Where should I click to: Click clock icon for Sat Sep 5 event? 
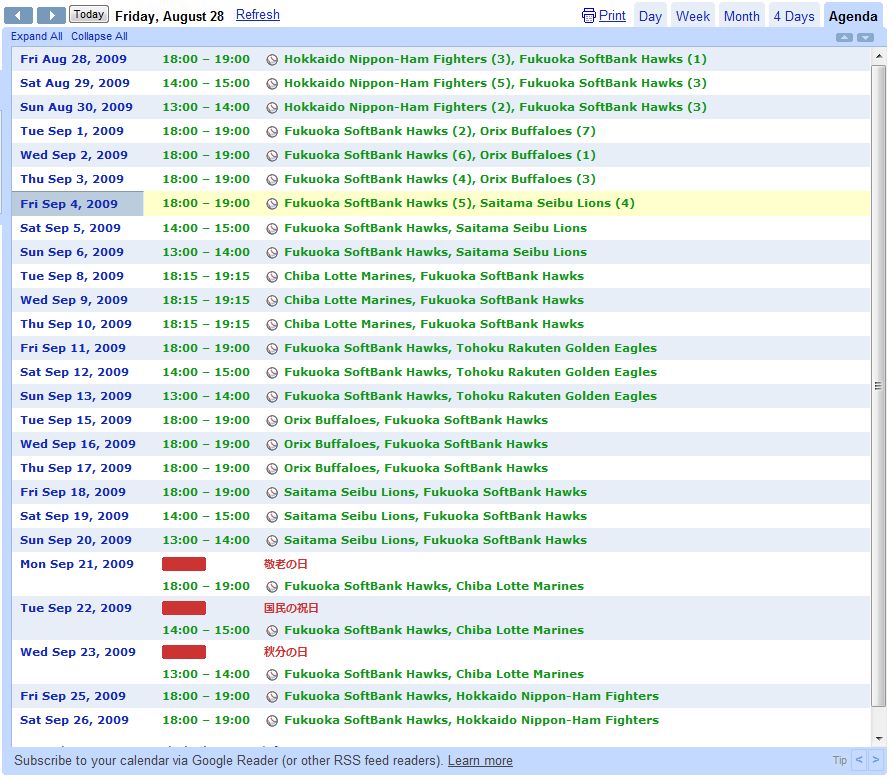tap(273, 228)
